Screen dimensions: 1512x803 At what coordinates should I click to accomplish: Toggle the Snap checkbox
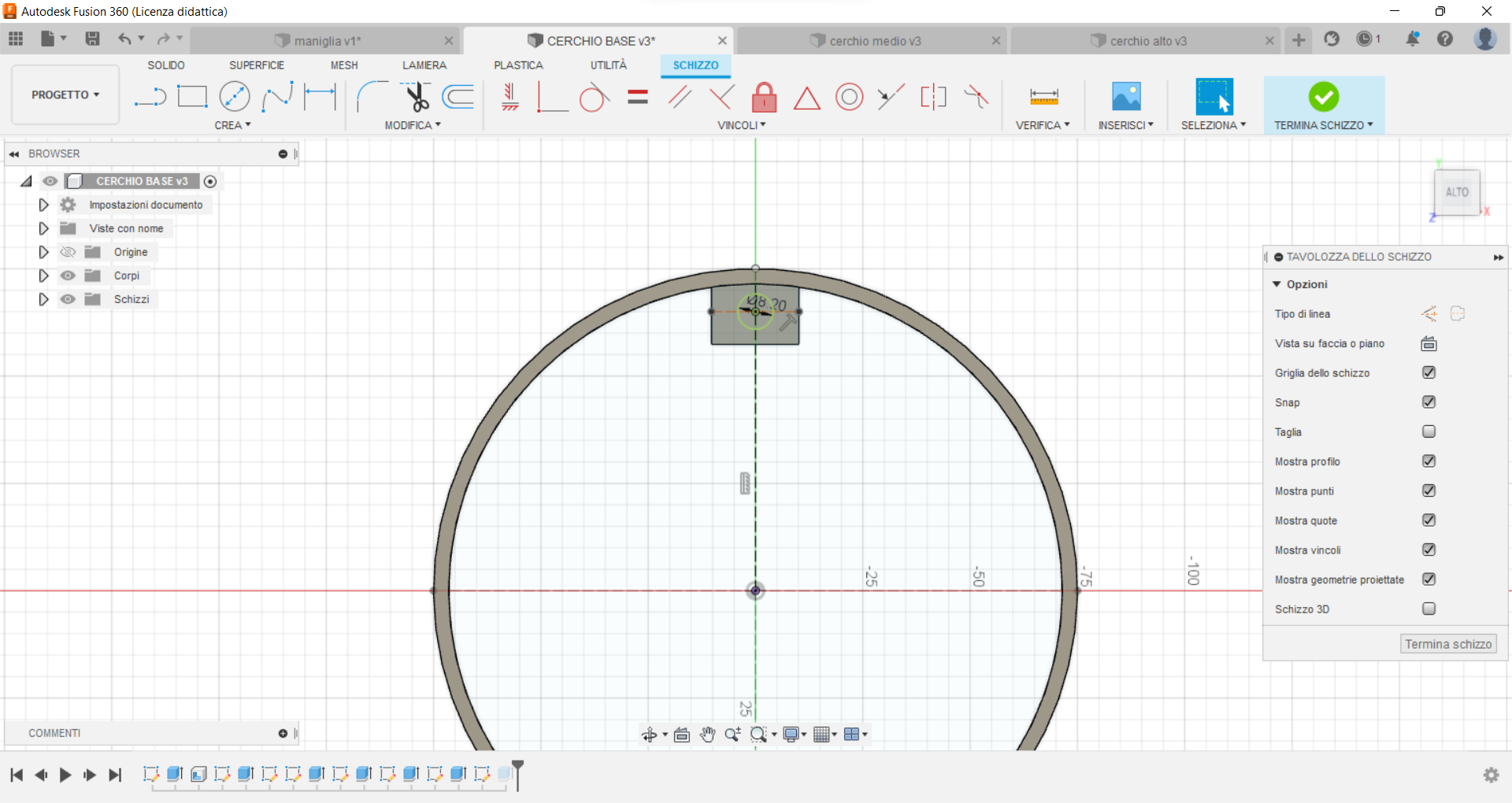pyautogui.click(x=1429, y=402)
